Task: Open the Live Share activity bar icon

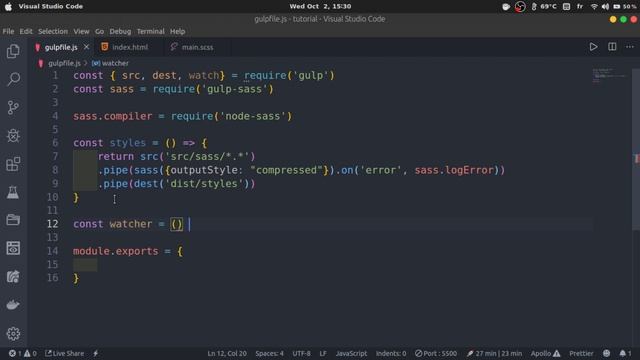Action: (13, 277)
